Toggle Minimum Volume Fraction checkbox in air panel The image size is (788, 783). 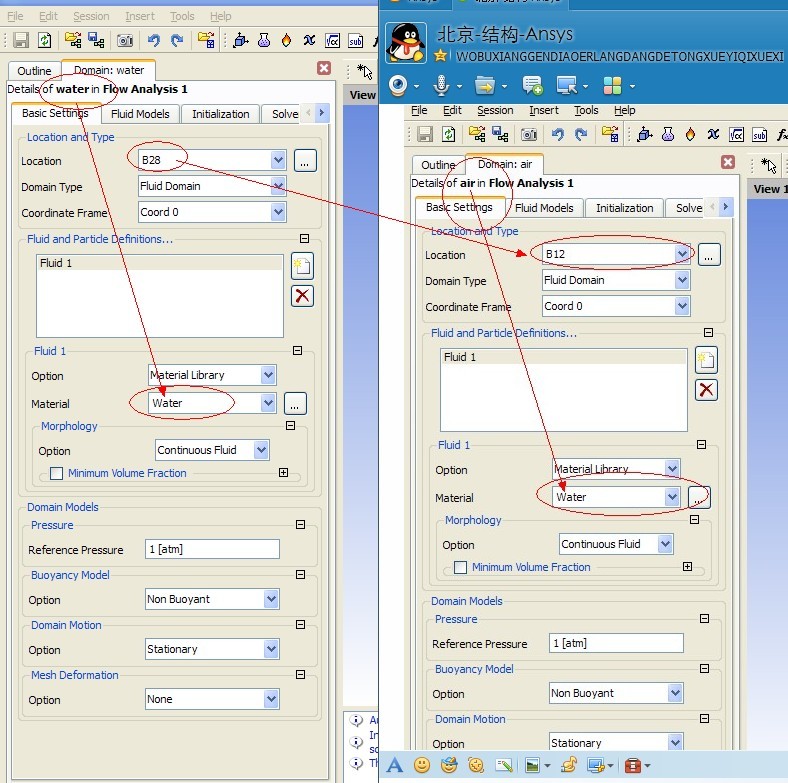click(x=460, y=567)
